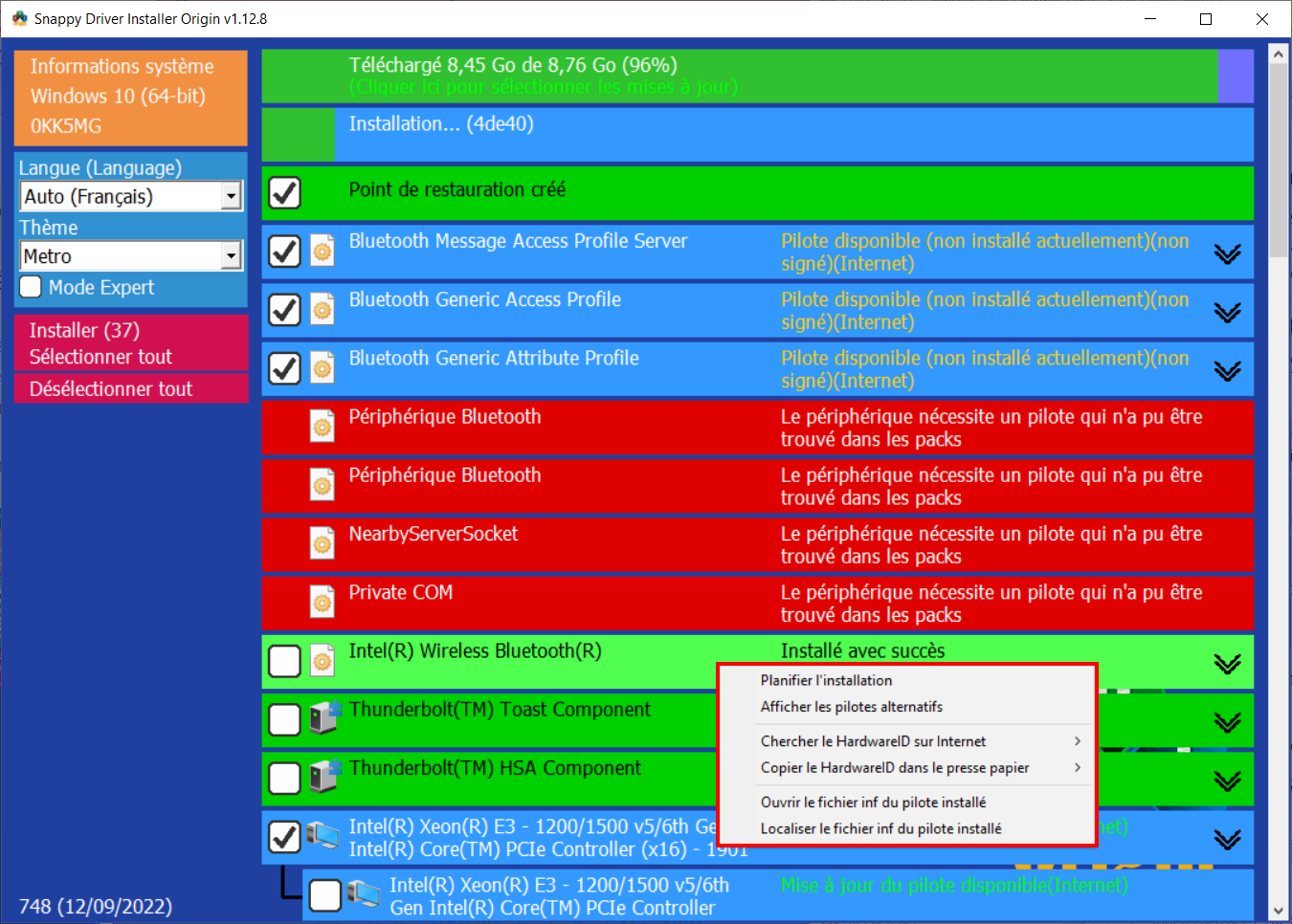Select Planifier l'installation from context menu
The height and width of the screenshot is (924, 1292).
click(x=826, y=680)
